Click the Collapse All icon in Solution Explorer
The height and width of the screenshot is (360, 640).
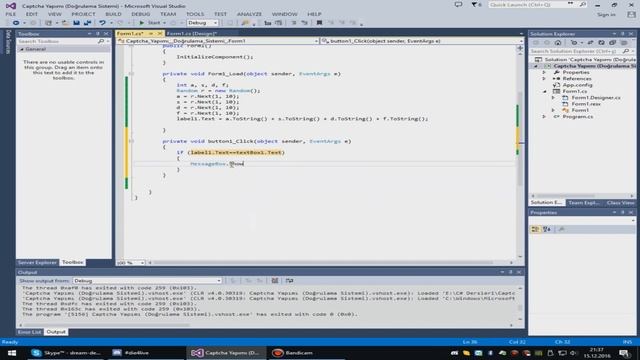coord(613,42)
